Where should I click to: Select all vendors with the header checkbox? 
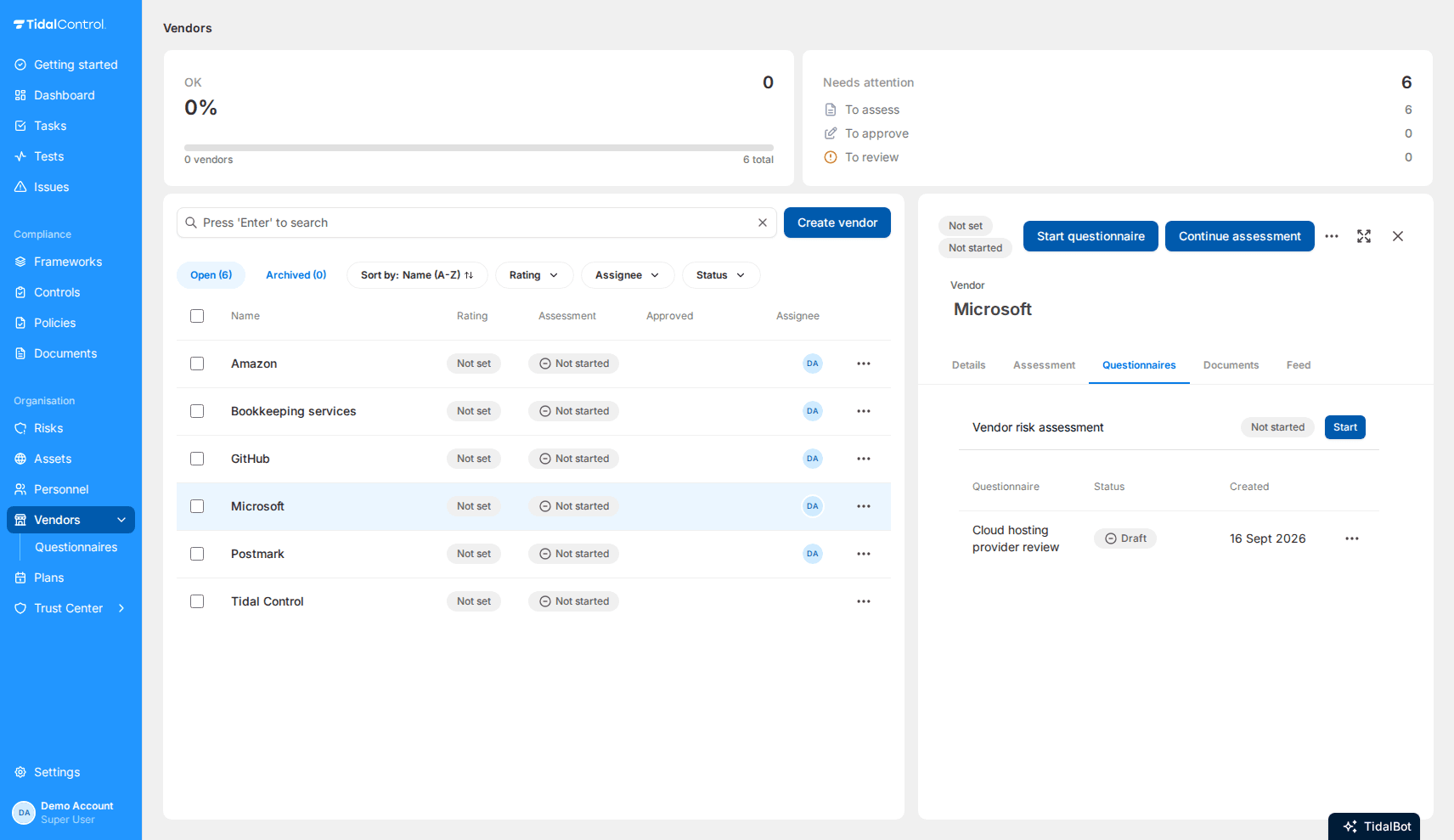tap(197, 316)
